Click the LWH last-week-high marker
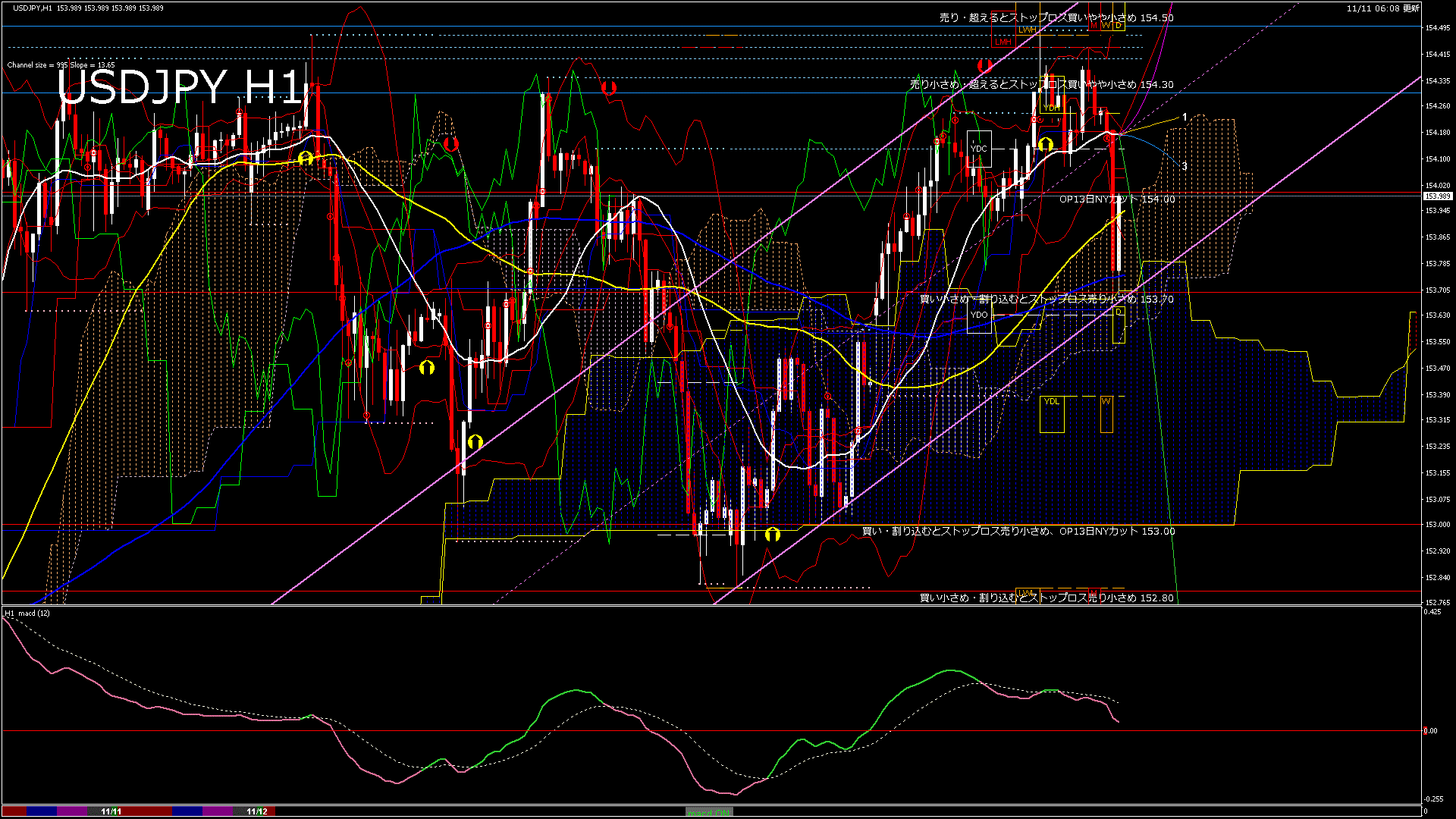Screen dimensions: 1456x819 (1028, 30)
